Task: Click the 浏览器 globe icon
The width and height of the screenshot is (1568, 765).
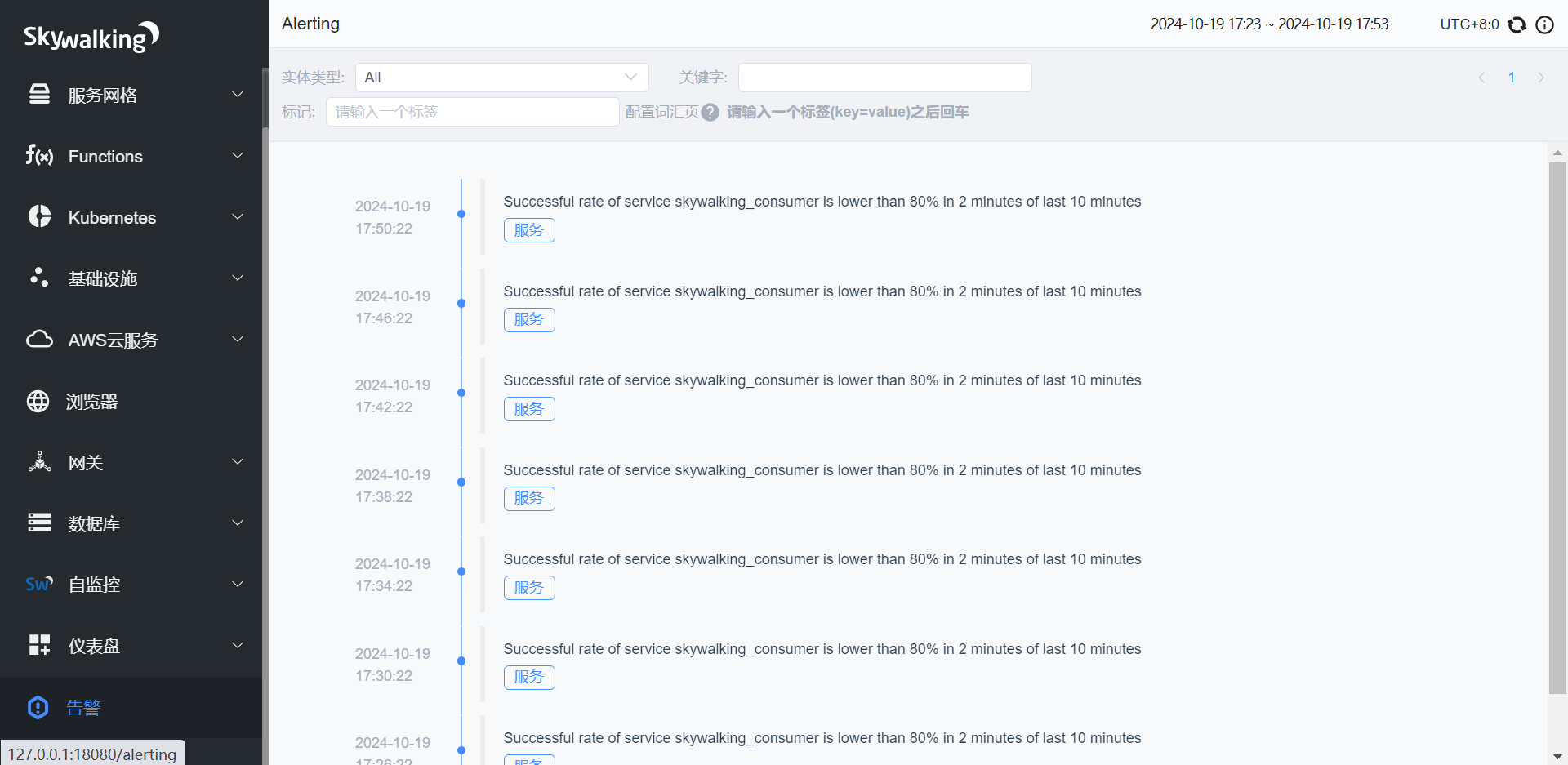Action: click(x=38, y=401)
